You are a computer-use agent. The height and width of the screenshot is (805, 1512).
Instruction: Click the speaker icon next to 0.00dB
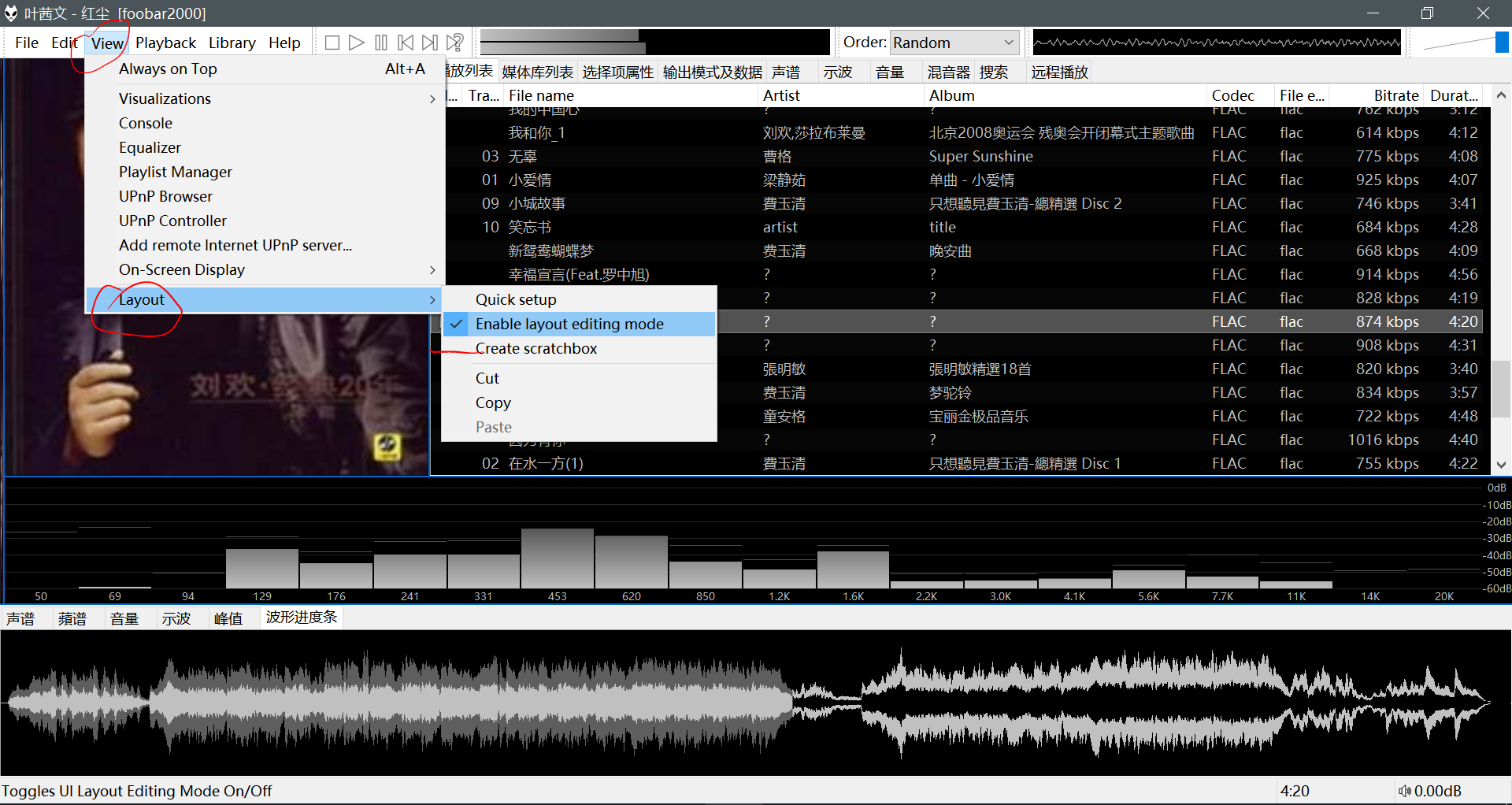pyautogui.click(x=1404, y=791)
